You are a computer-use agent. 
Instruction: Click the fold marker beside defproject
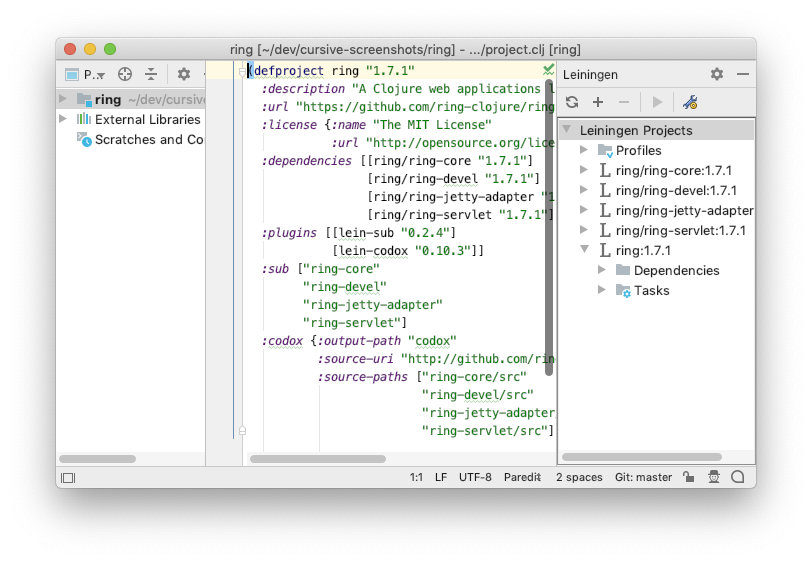point(242,71)
